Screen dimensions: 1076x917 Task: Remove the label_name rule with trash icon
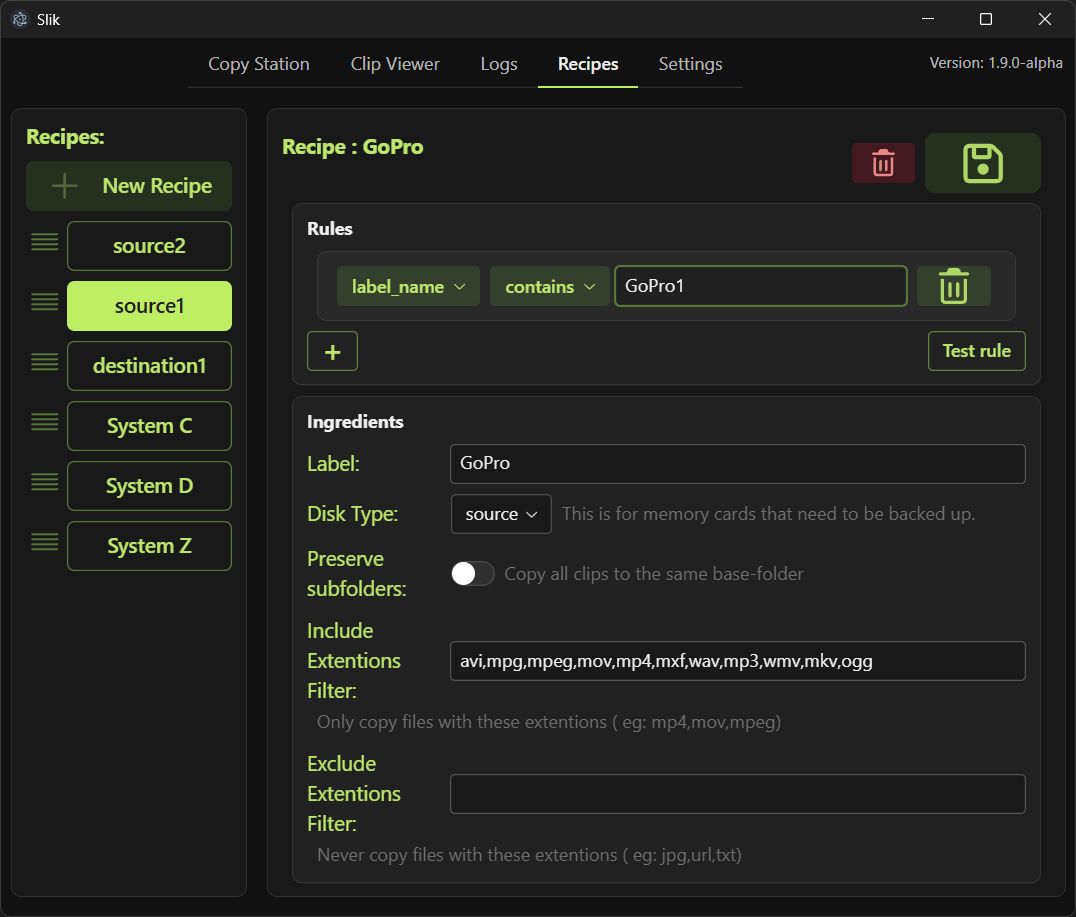[953, 287]
